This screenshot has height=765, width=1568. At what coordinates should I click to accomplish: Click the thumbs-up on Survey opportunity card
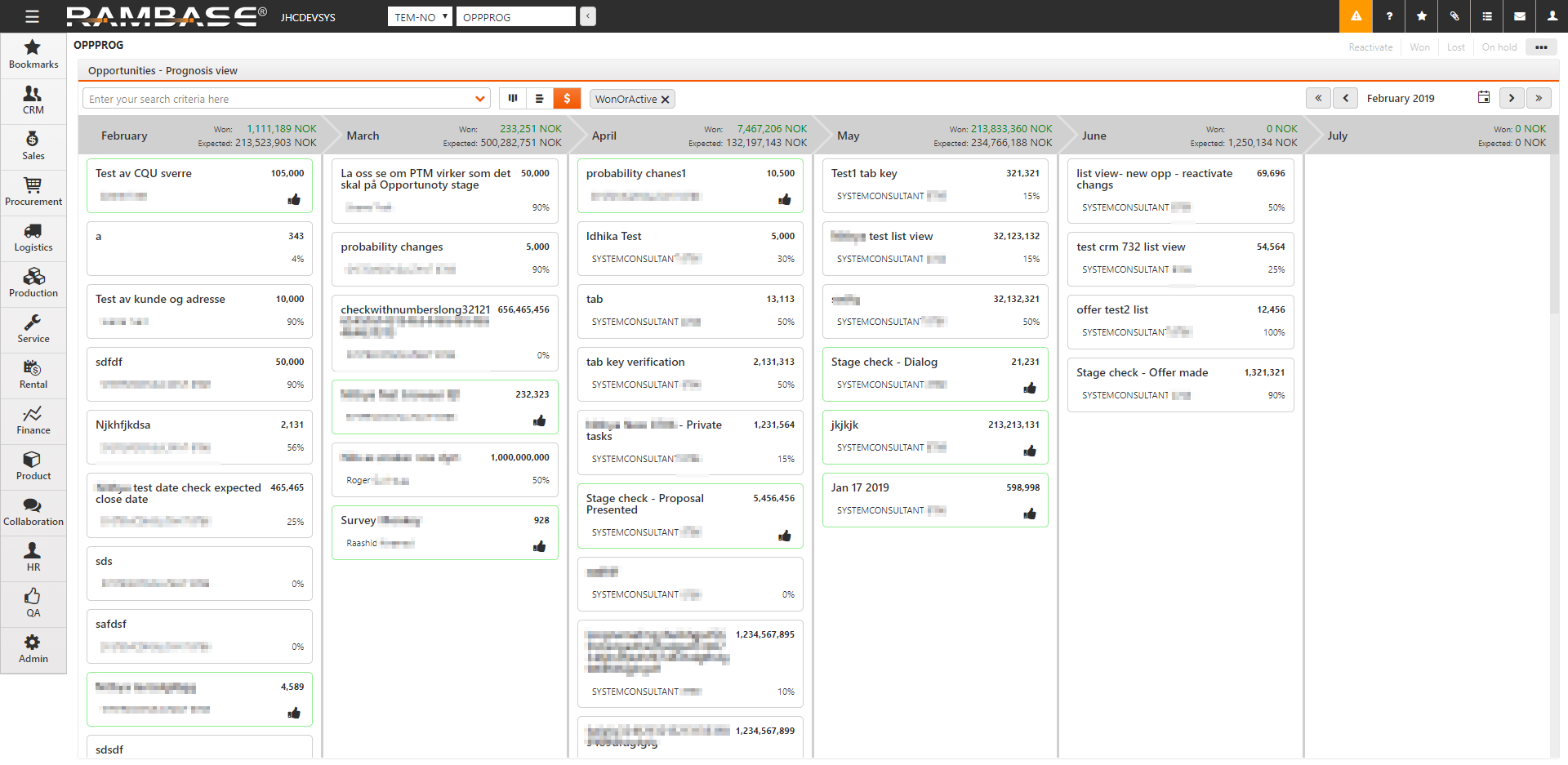click(x=539, y=546)
